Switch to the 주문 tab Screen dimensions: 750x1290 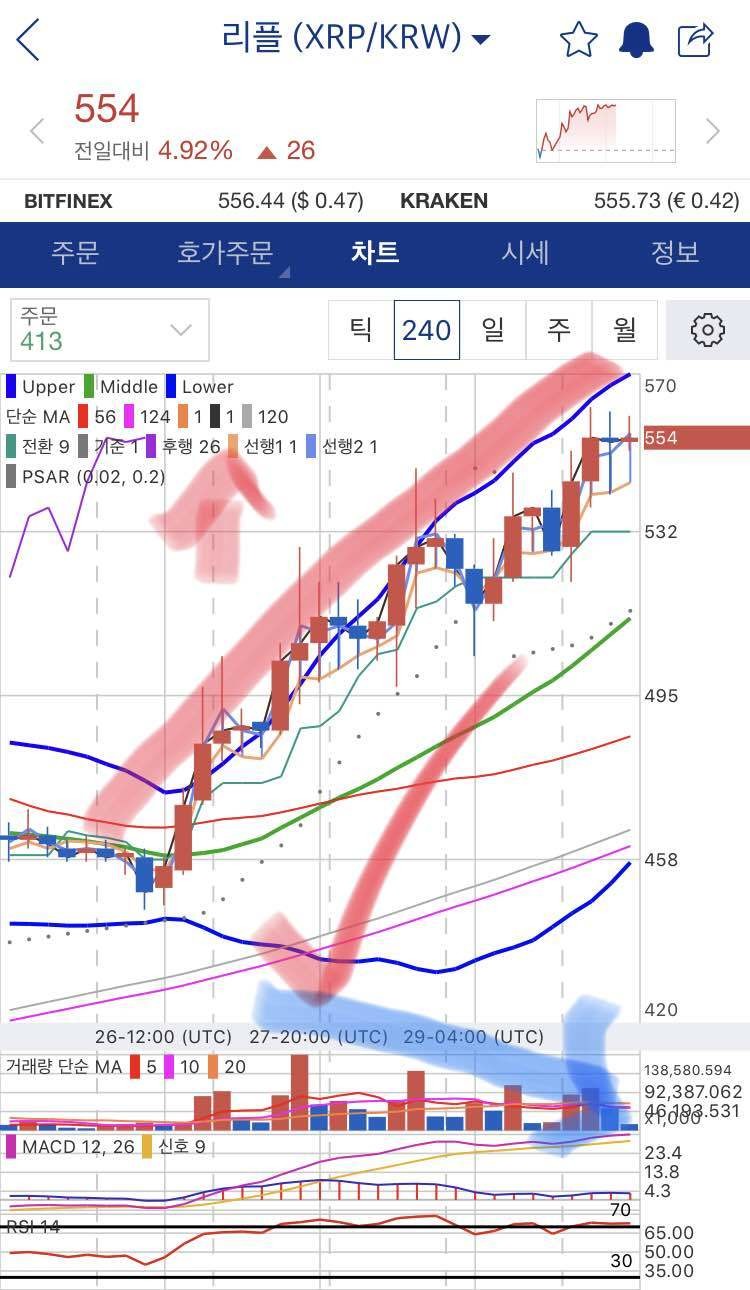[x=75, y=252]
